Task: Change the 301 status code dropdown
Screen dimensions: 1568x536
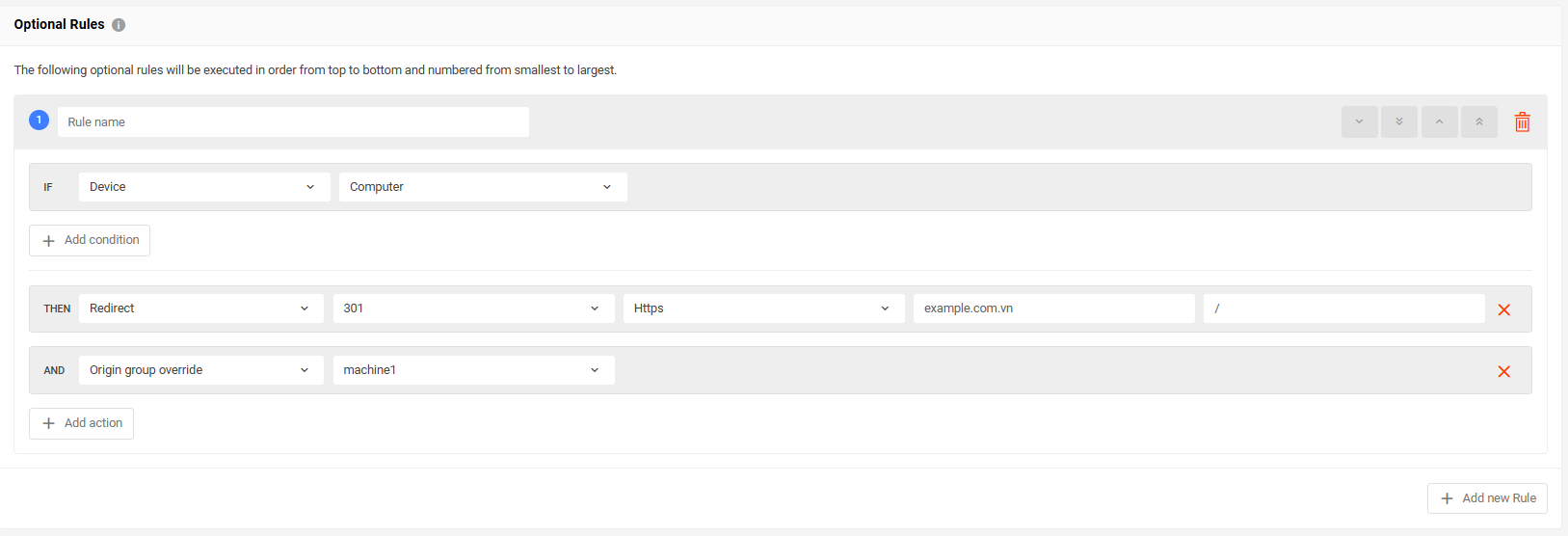Action: [x=473, y=308]
